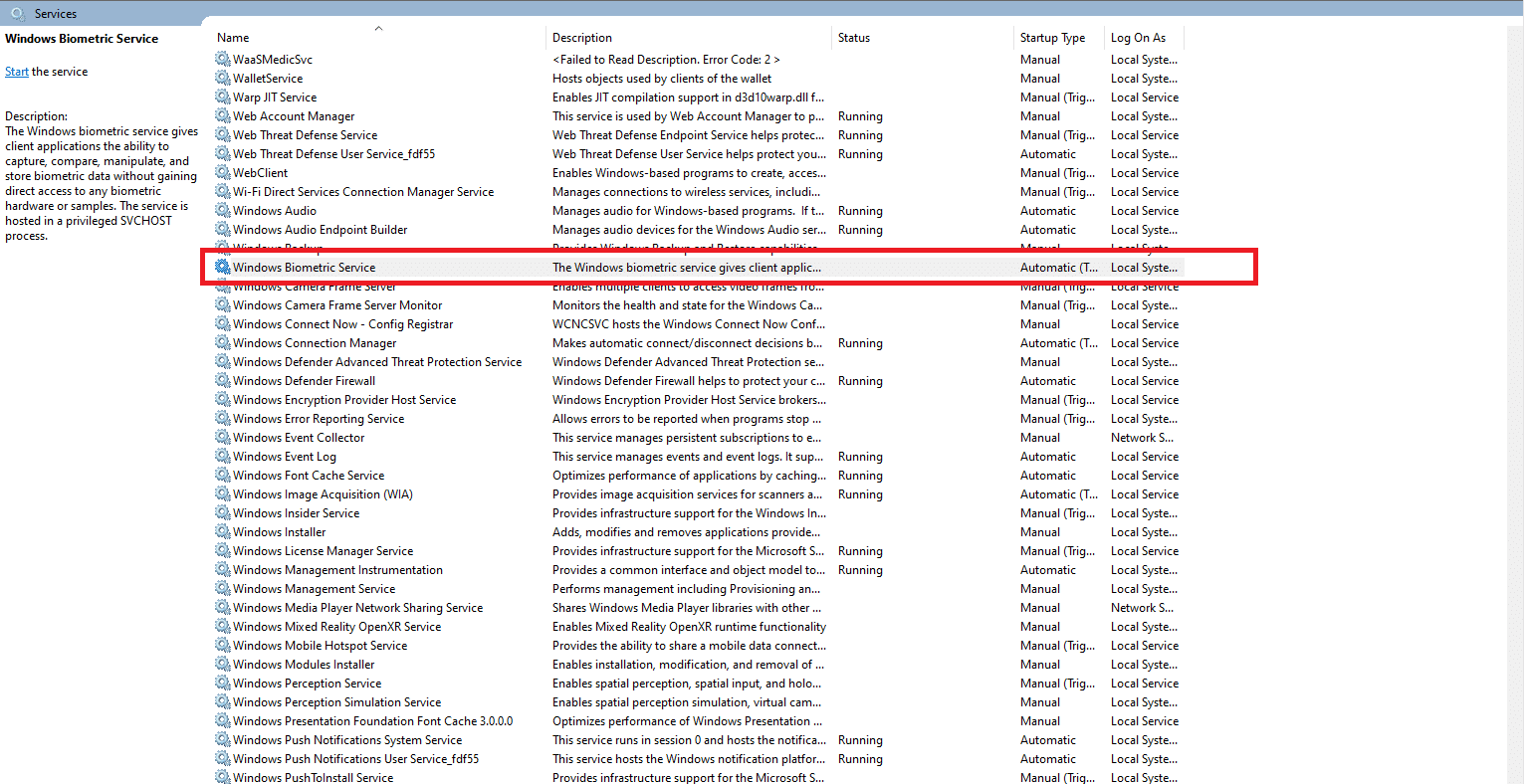Click gear icon beside Windows Image Acquisition (WIA)
The image size is (1525, 784).
223,494
